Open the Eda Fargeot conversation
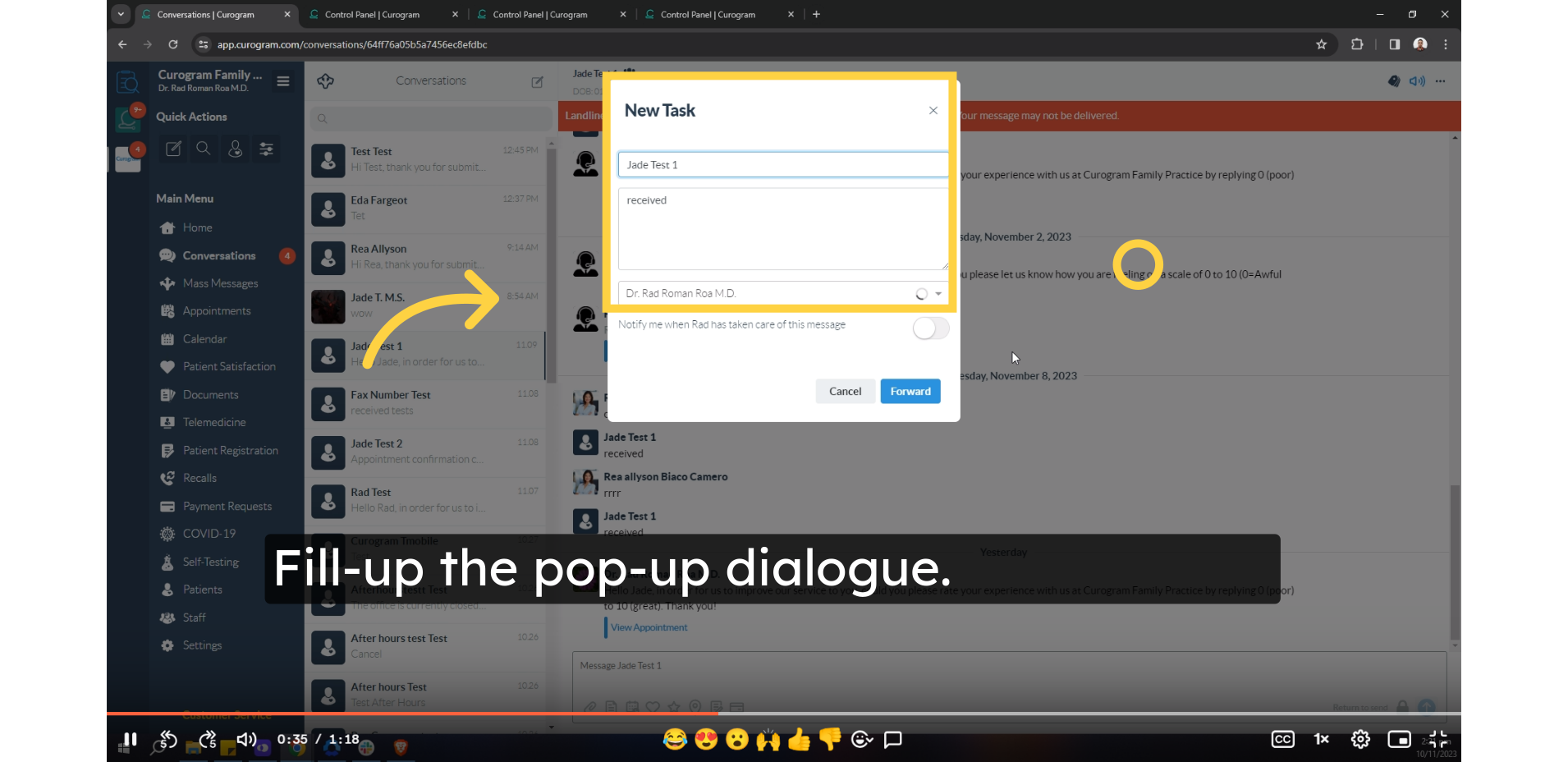1568x762 pixels. click(427, 209)
